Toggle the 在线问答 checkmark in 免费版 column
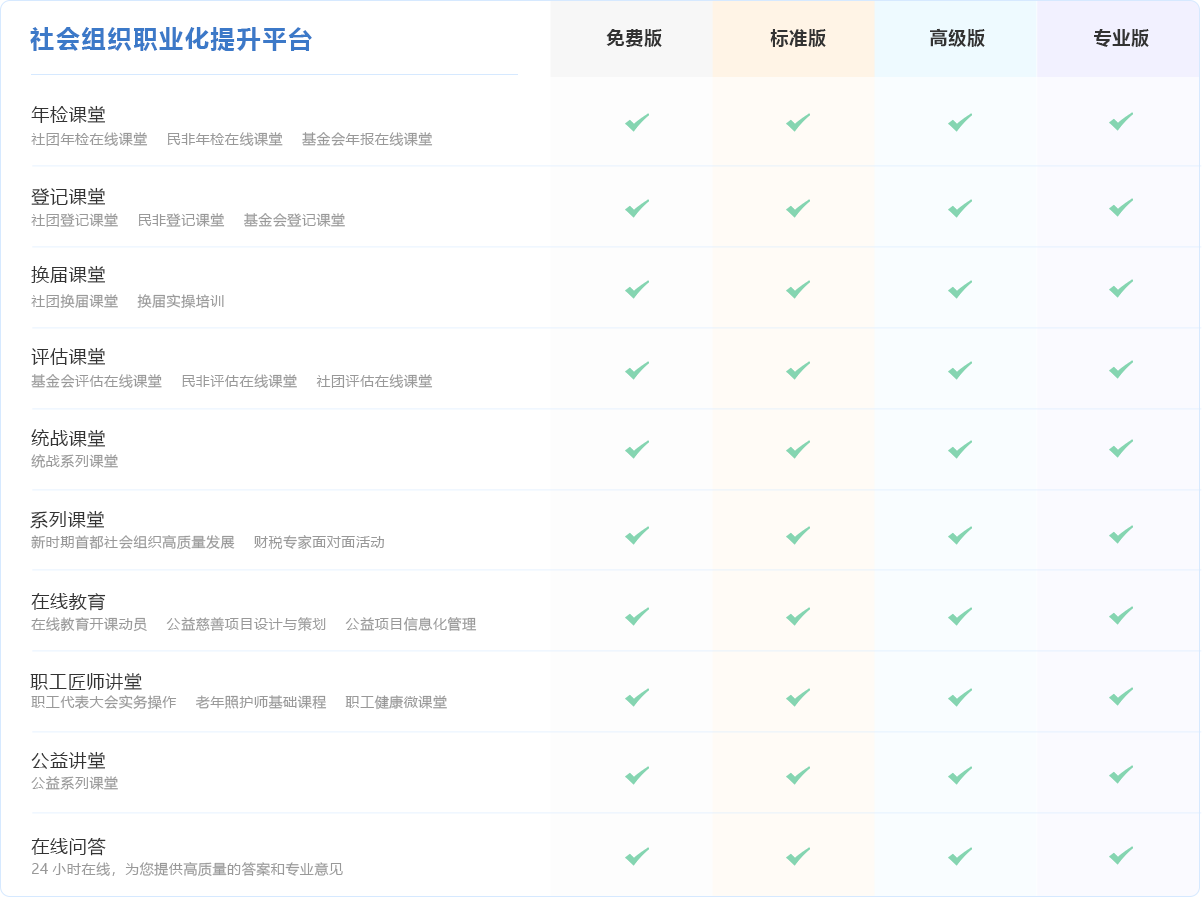This screenshot has height=898, width=1202. (x=634, y=856)
